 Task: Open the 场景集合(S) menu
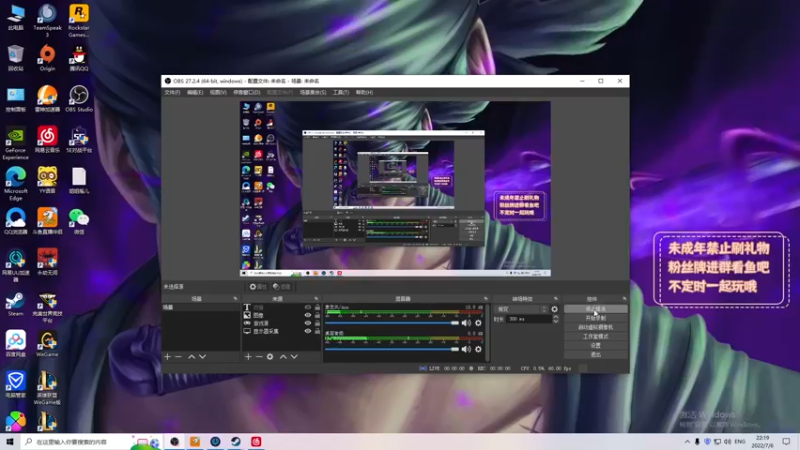313,92
